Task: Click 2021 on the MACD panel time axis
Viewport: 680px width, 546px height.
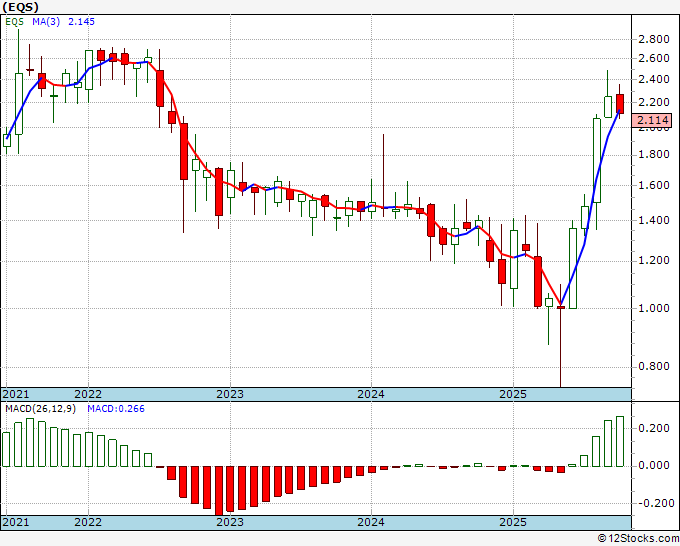Action: click(x=16, y=522)
